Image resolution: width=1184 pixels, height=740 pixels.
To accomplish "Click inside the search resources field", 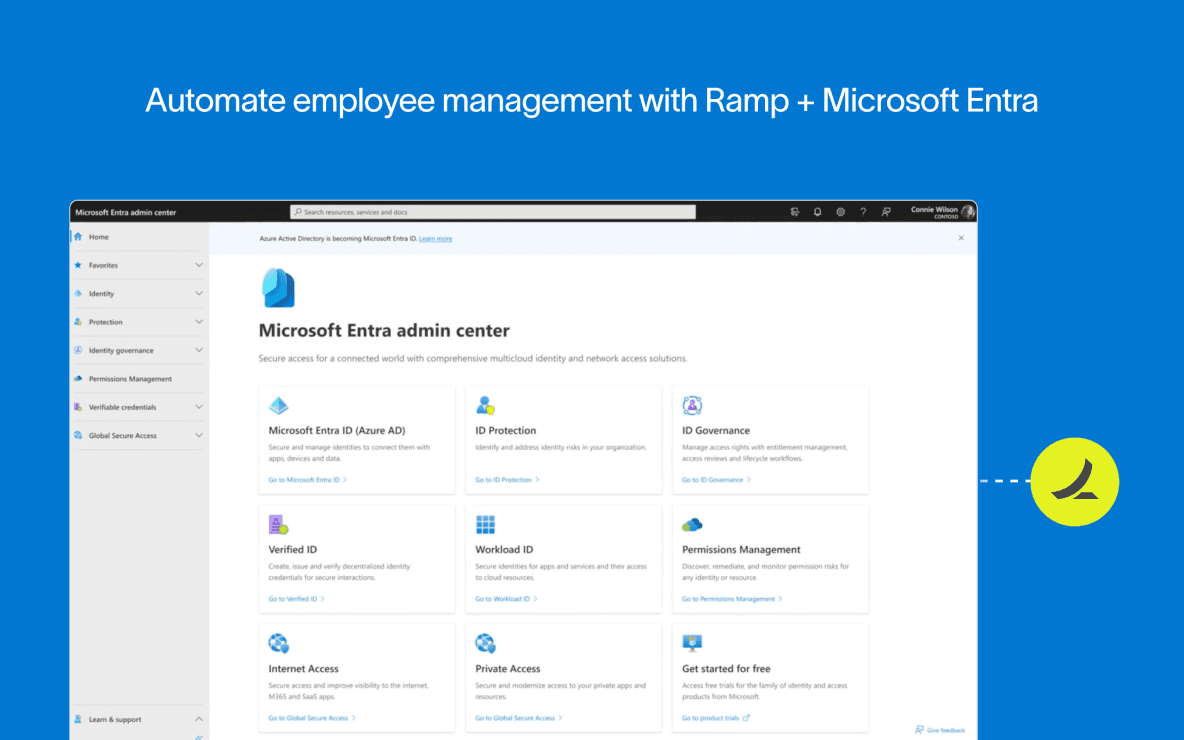I will coord(490,211).
